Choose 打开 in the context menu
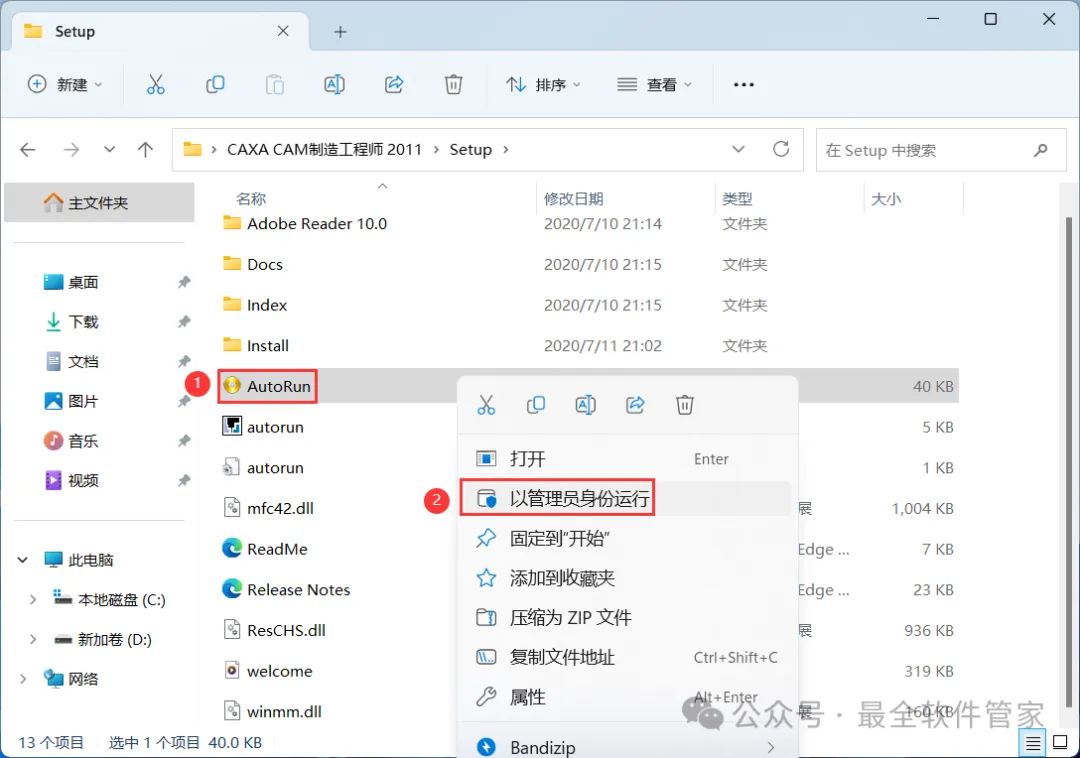 (x=627, y=459)
